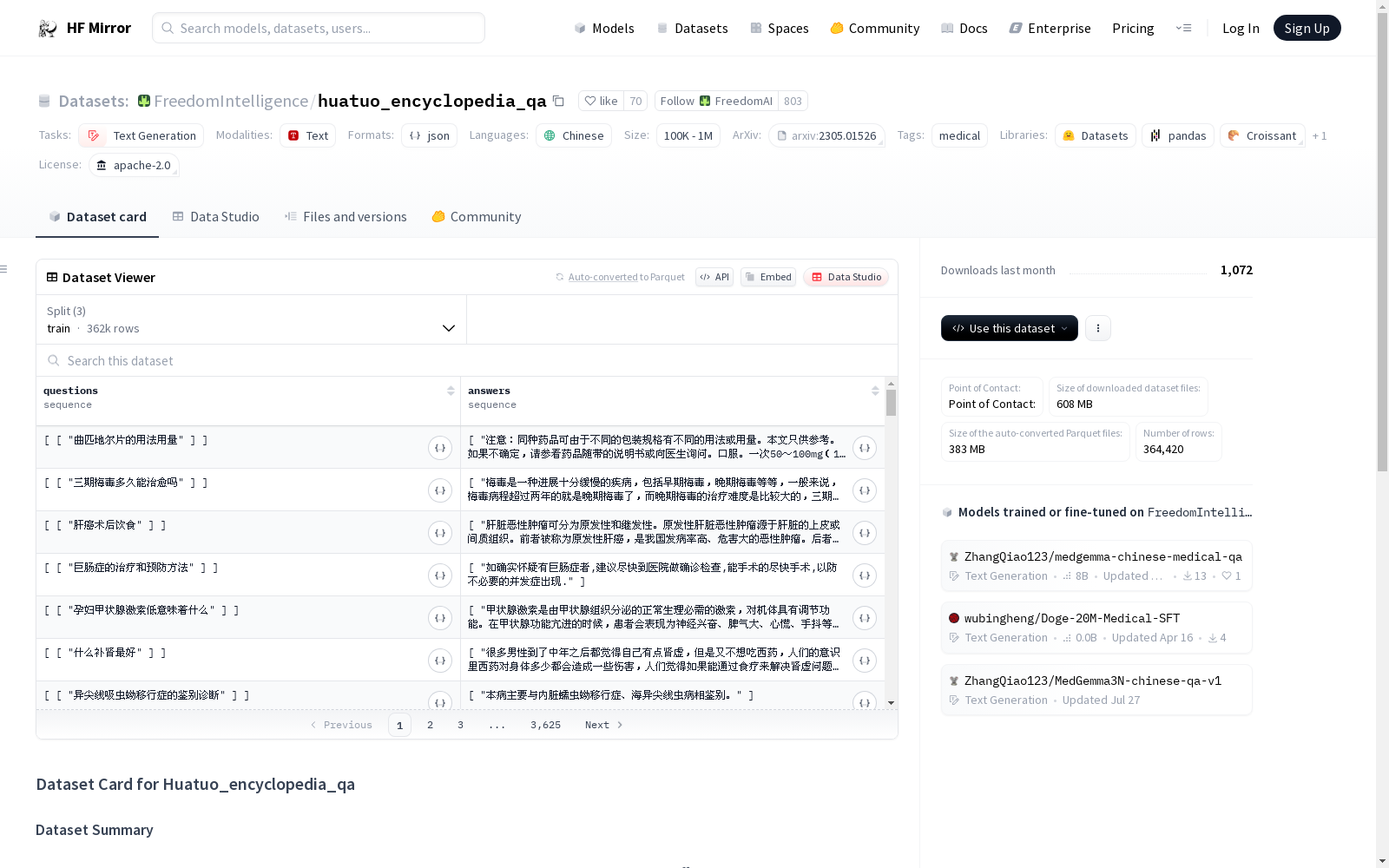Screen dimensions: 1389x868
Task: Open the extra navigation menu icon
Action: tap(1183, 28)
